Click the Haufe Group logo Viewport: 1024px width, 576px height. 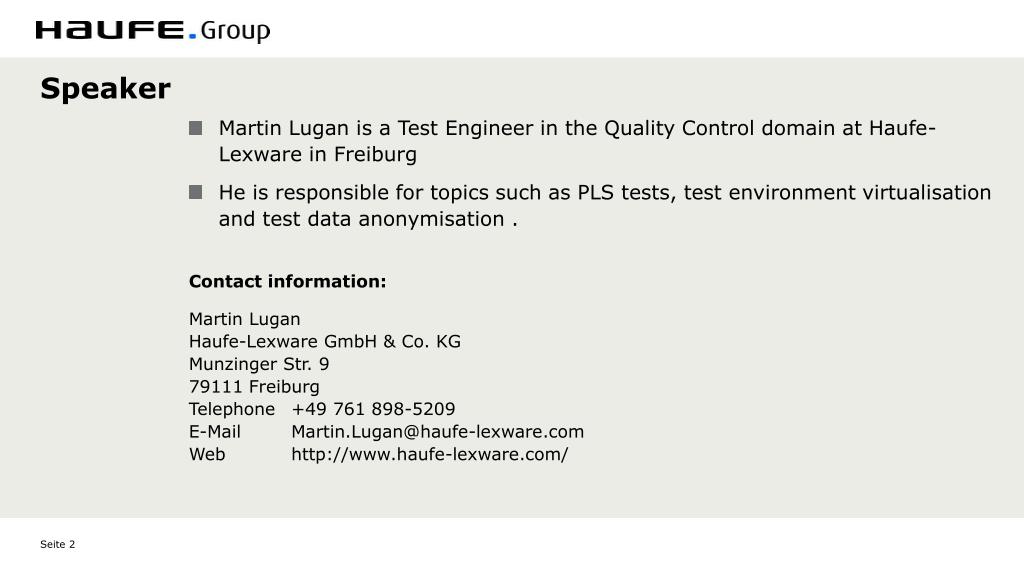153,30
